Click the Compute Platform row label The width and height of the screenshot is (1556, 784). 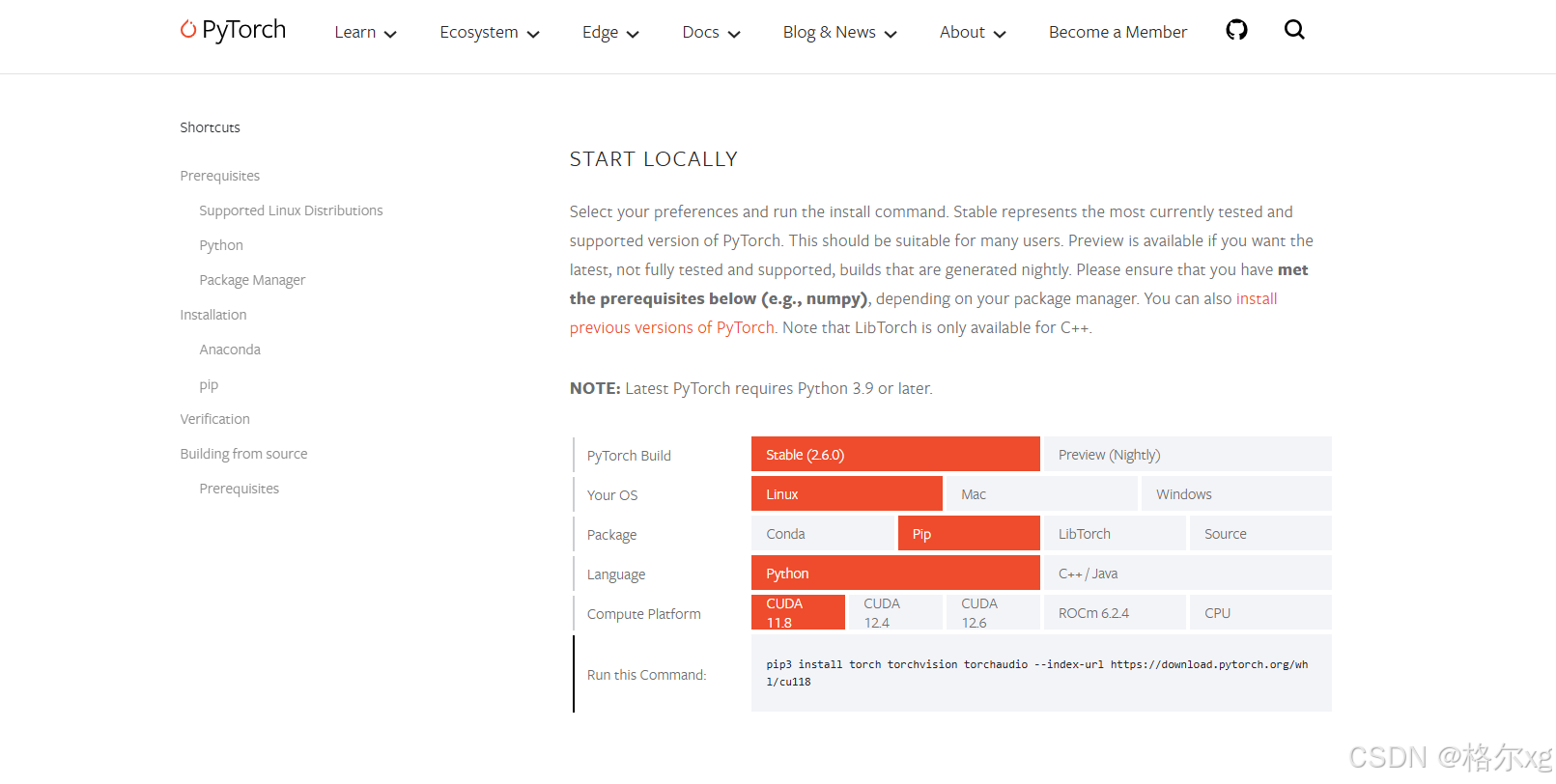coord(644,614)
